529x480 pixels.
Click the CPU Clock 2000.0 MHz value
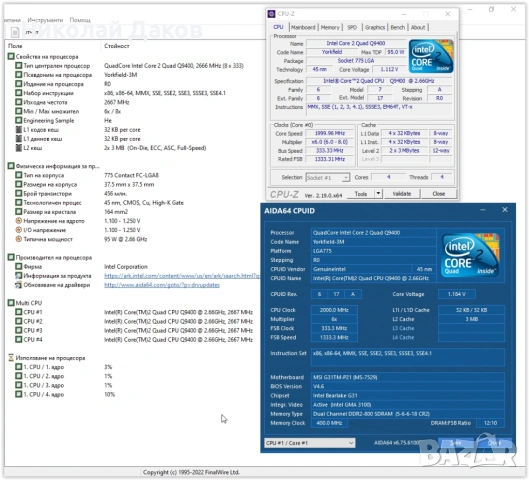(x=334, y=310)
